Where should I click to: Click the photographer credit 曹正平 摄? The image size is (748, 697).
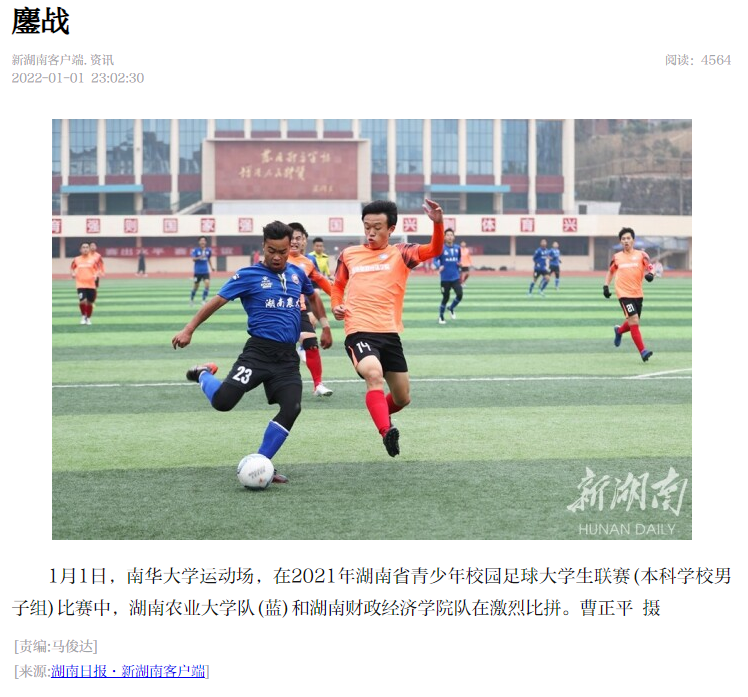(620, 608)
